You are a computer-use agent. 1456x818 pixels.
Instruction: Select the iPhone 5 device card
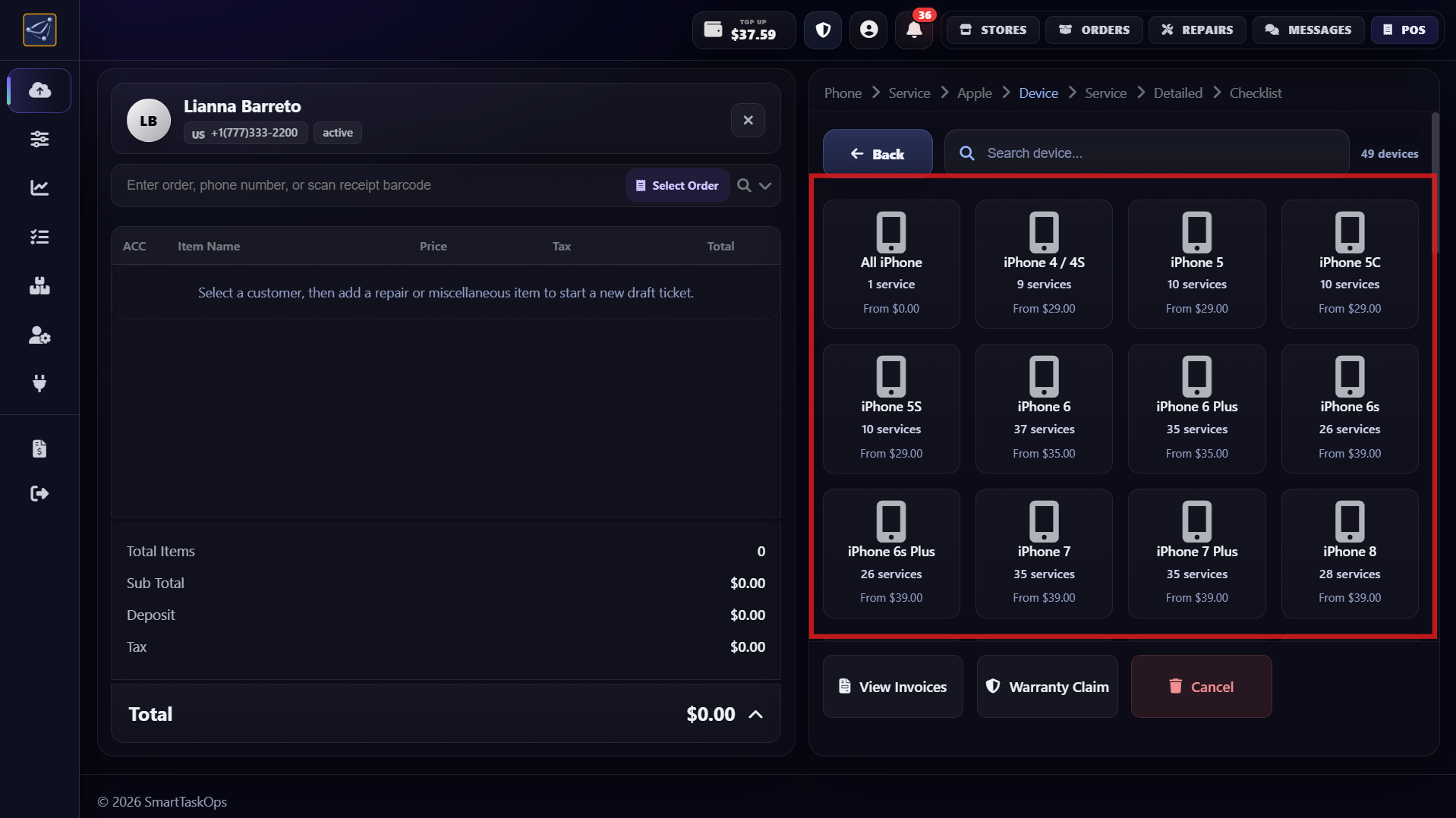1197,264
